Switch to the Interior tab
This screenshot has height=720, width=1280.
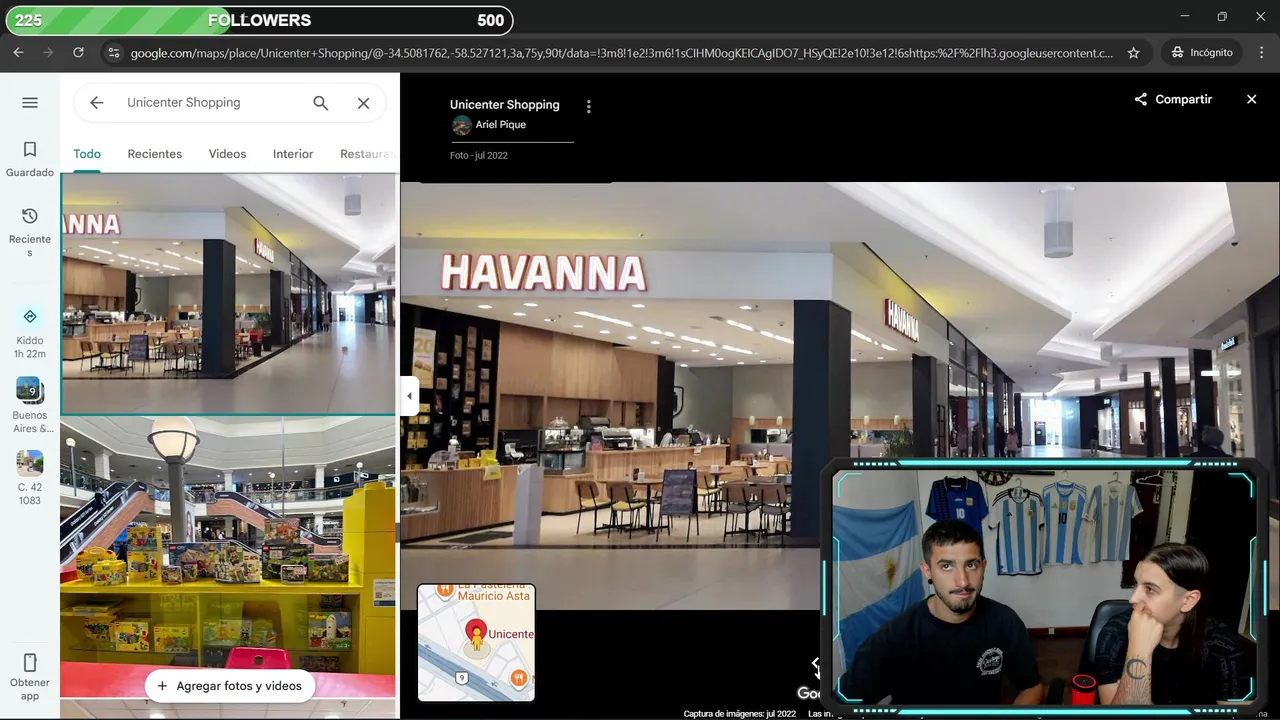(293, 154)
